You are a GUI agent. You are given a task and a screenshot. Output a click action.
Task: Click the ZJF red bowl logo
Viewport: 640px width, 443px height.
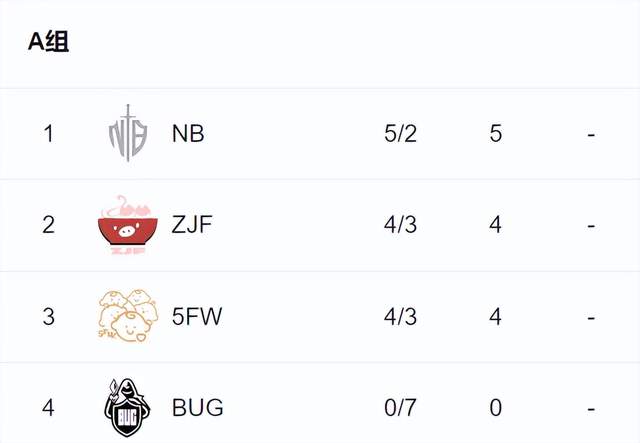click(128, 225)
